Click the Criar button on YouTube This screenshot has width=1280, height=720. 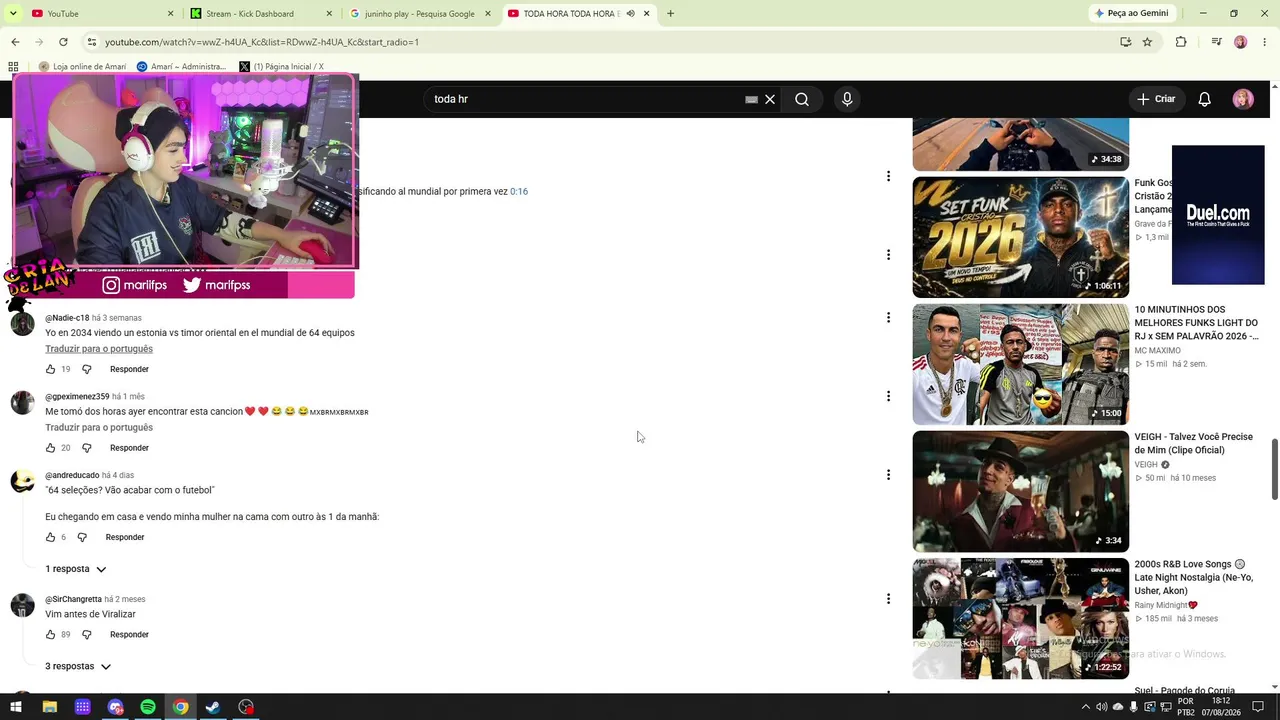coord(1156,99)
